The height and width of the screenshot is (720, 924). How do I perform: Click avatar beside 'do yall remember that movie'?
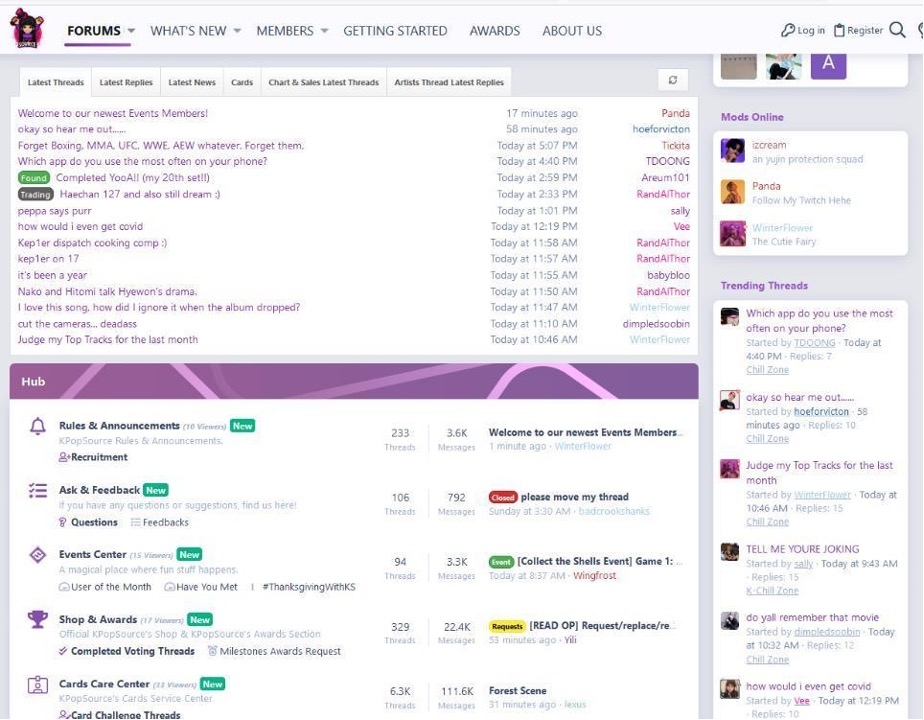pyautogui.click(x=730, y=620)
